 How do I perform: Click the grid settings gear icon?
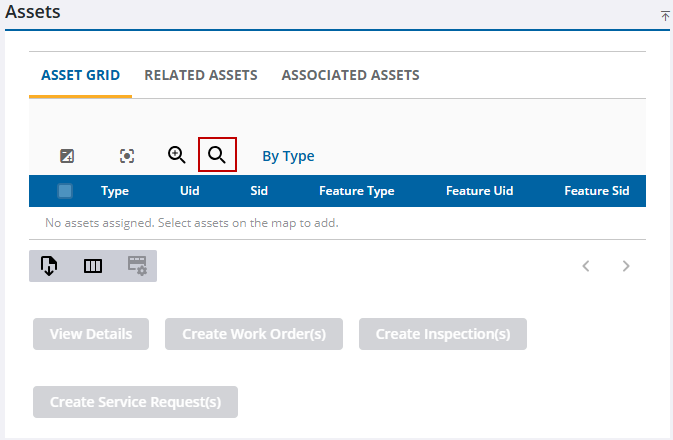136,266
